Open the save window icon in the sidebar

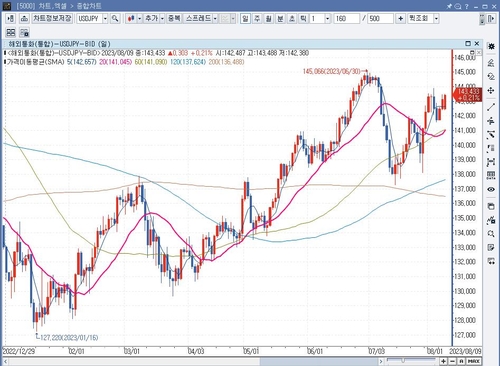[491, 206]
